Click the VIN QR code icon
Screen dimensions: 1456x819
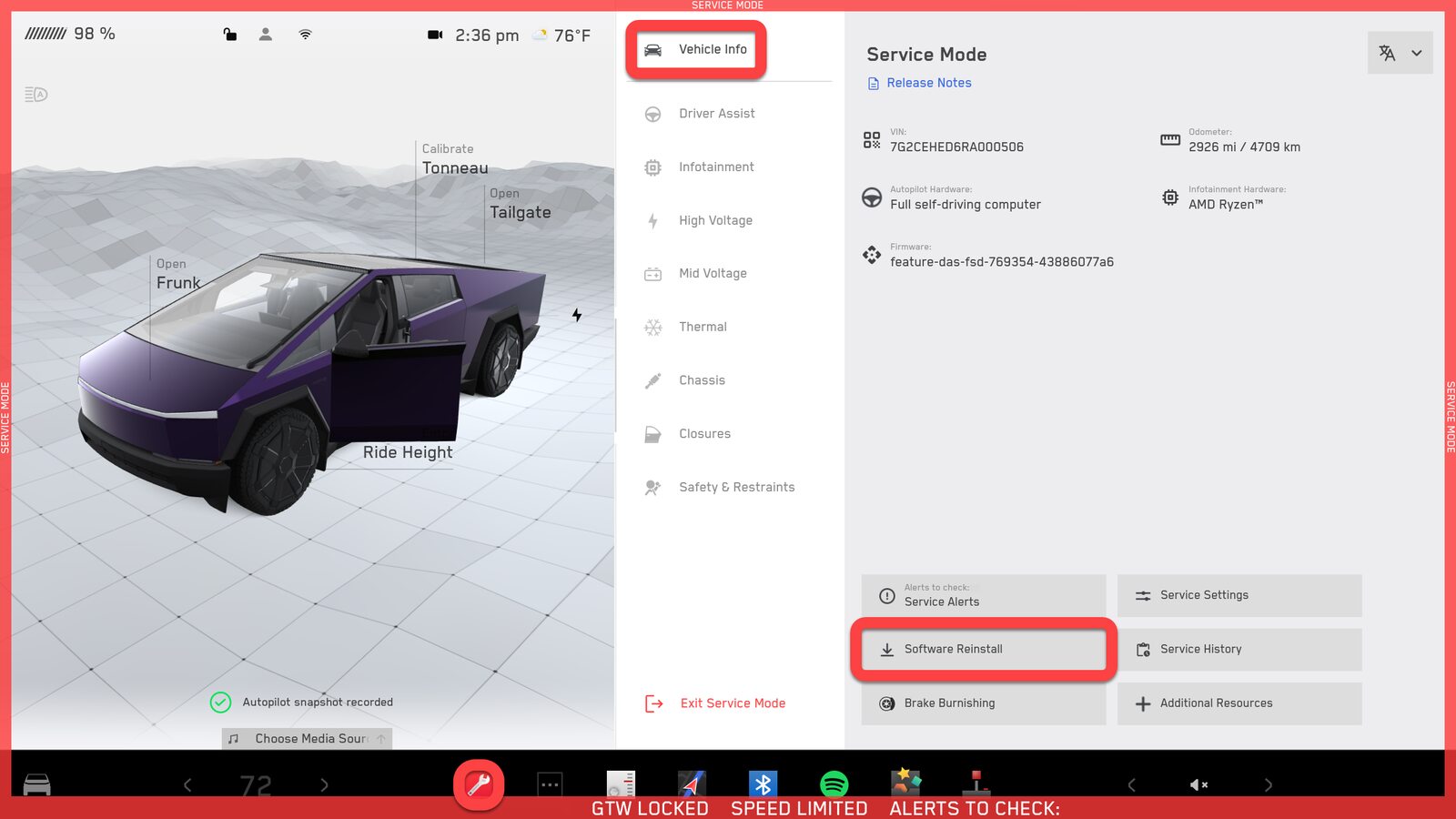pos(872,140)
